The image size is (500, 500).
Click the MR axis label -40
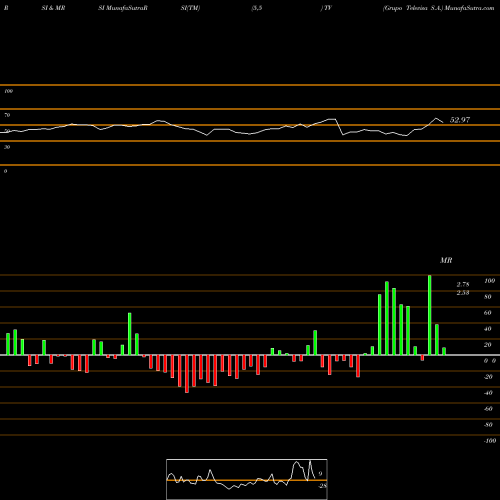coord(488,393)
